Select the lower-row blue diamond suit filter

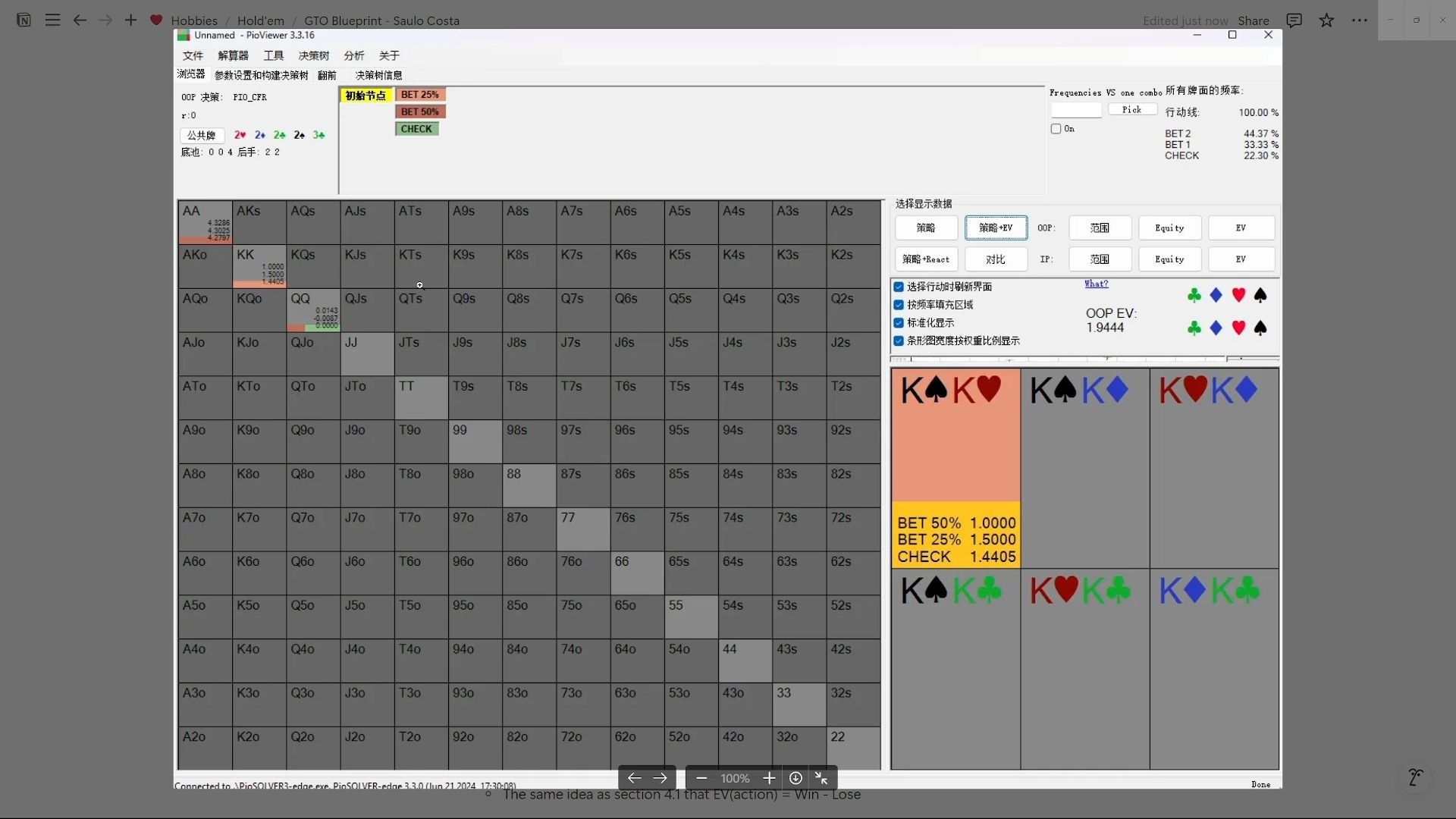point(1216,328)
